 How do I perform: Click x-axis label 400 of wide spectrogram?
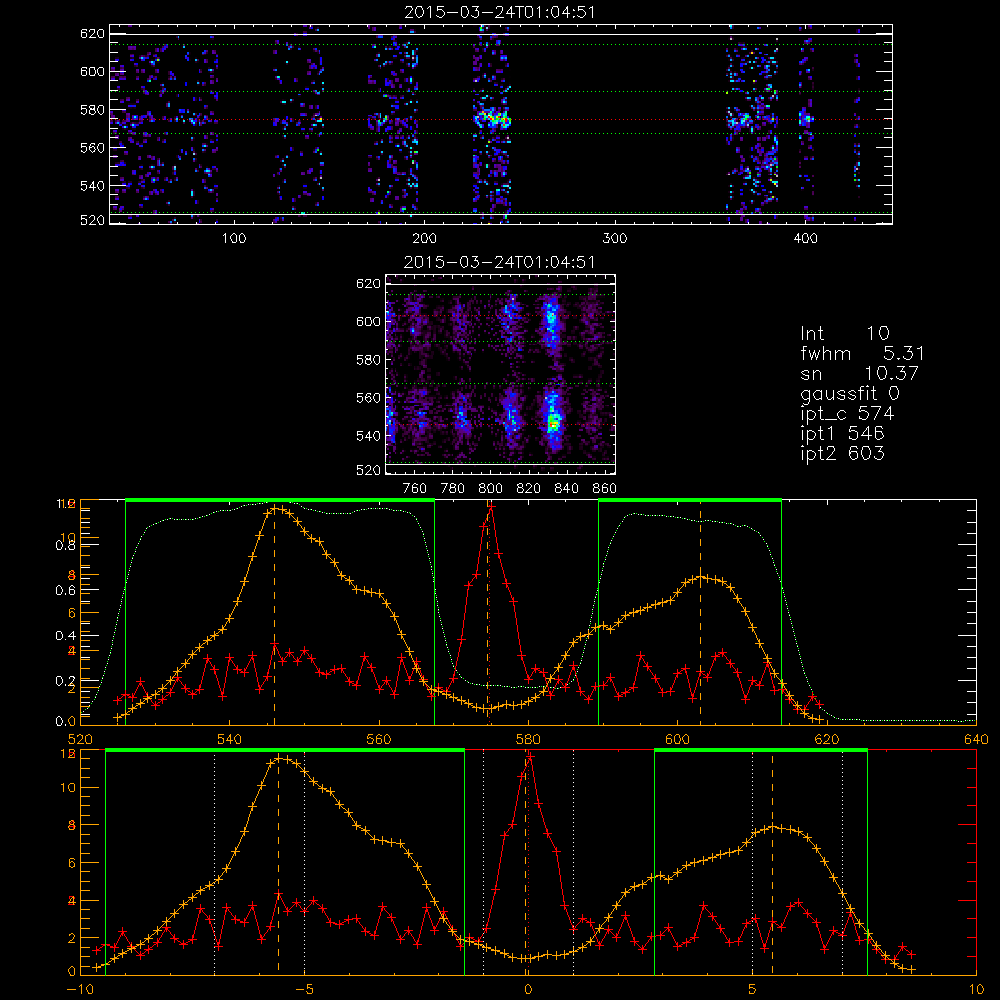805,239
